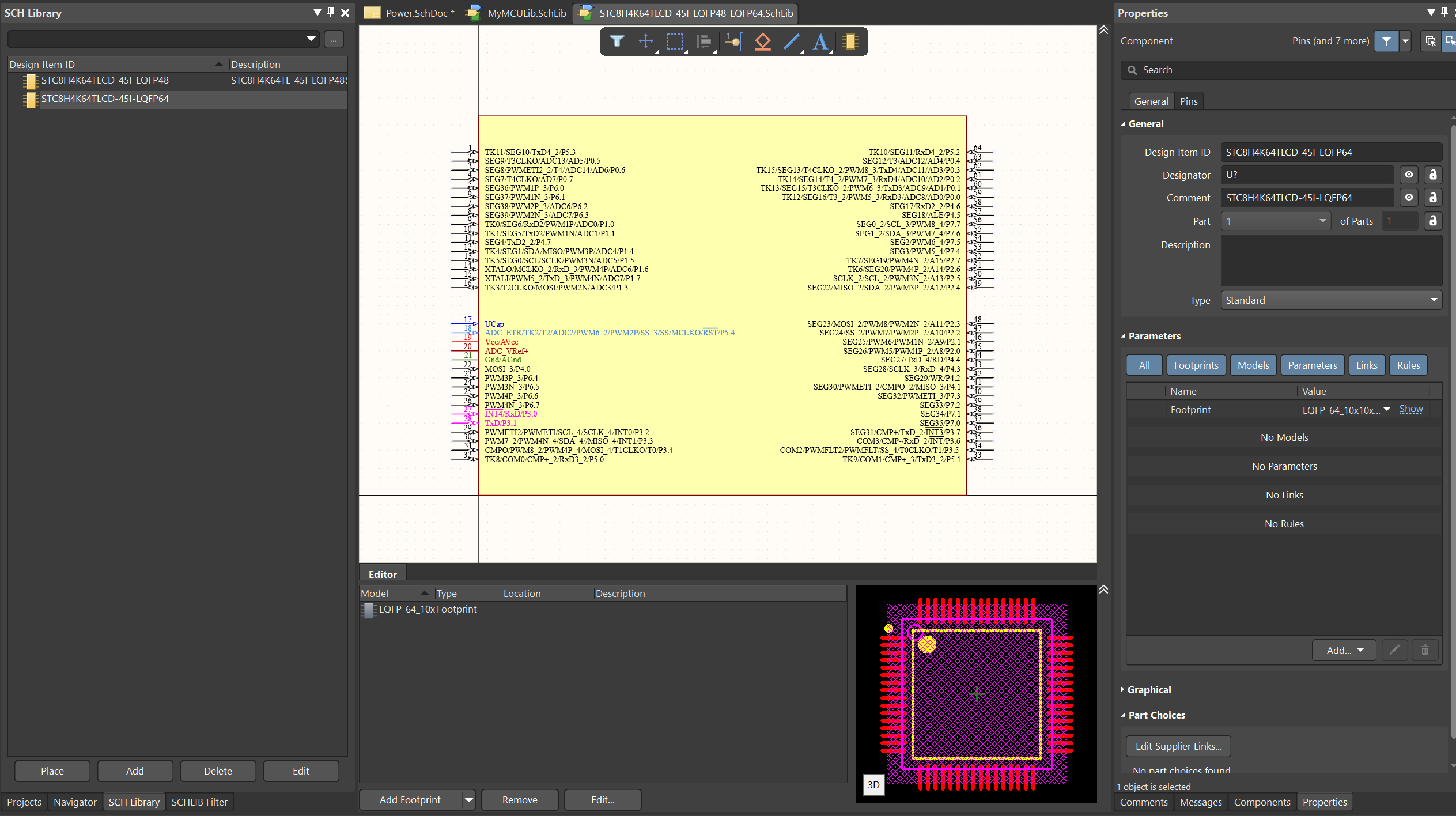Pin the Properties panel

coord(1444,12)
